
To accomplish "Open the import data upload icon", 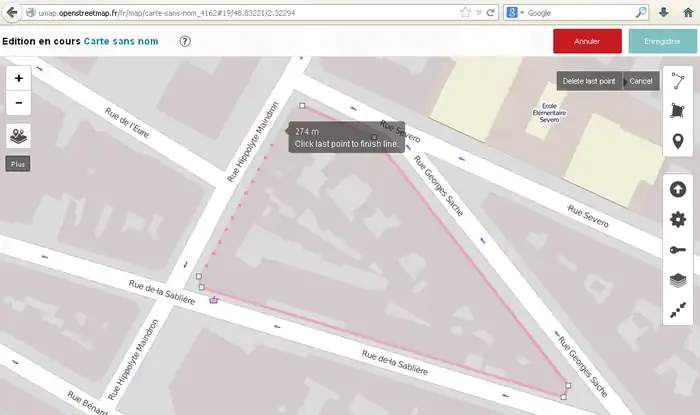I will coord(677,189).
